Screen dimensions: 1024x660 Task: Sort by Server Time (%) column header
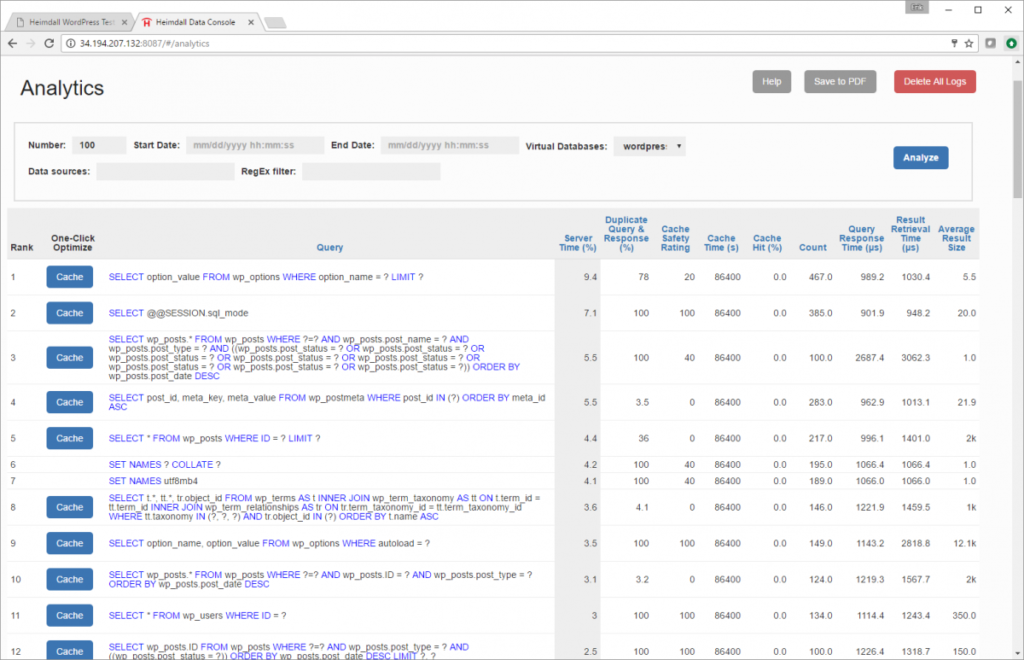(x=578, y=243)
